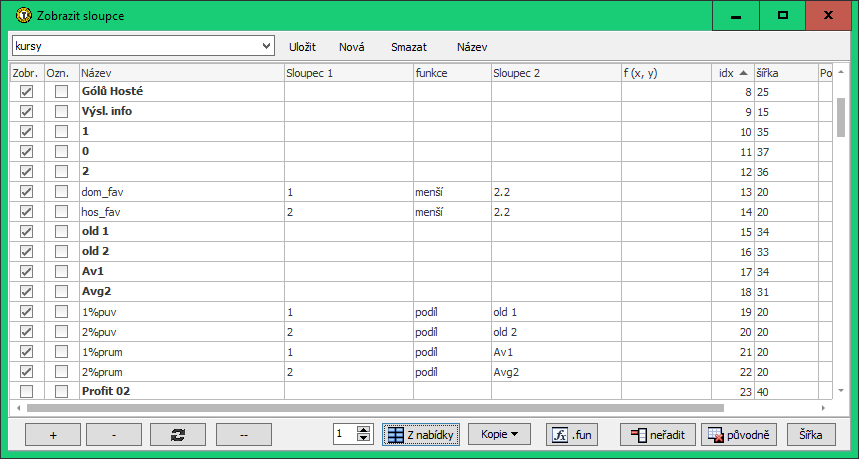Viewport: 859px width, 459px height.
Task: Click vertical scrollbar down arrow
Action: point(841,391)
